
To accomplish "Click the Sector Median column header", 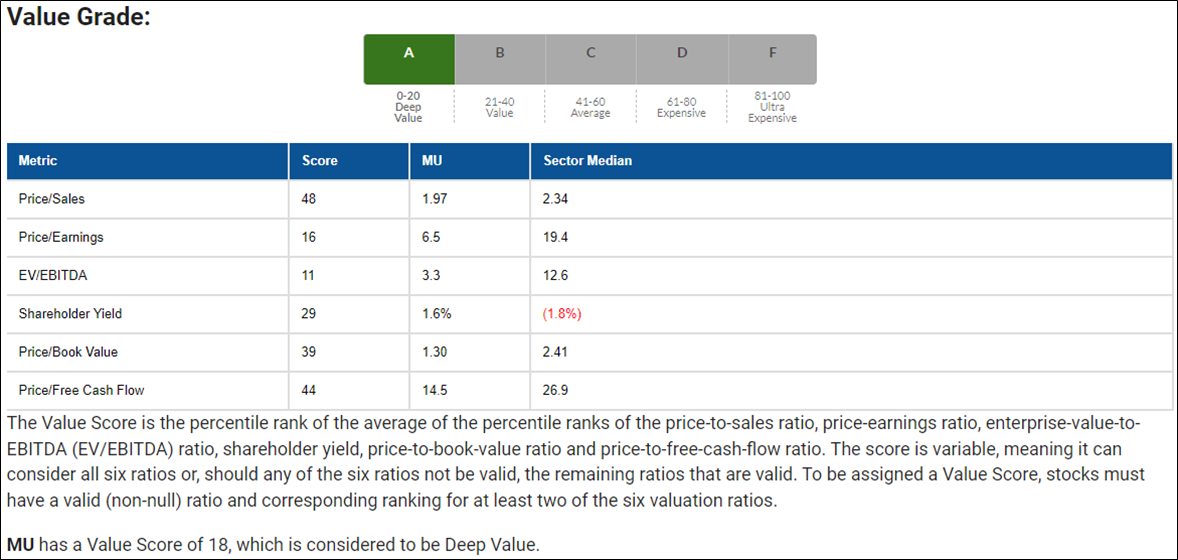I will (x=587, y=161).
